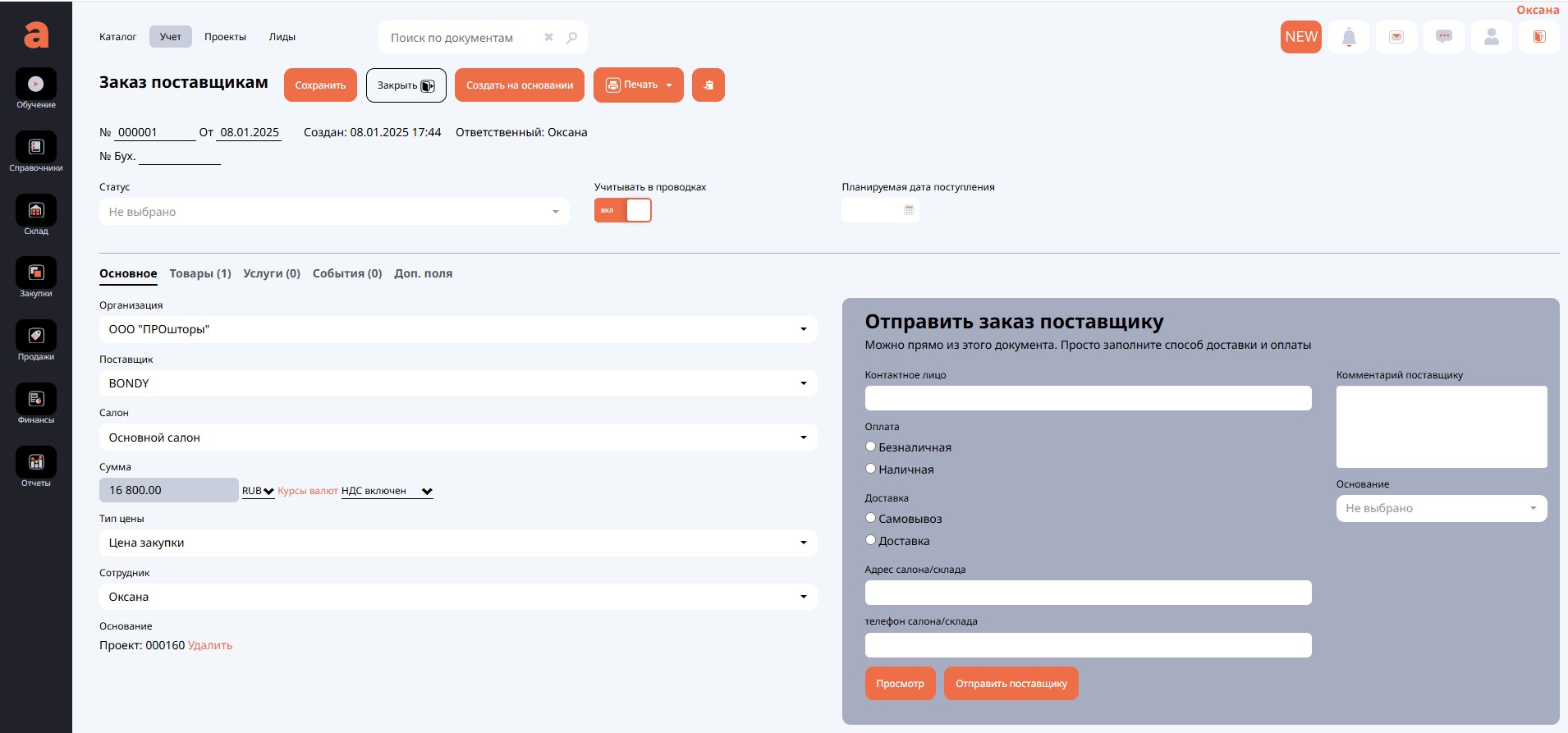Screen dimensions: 1568x733
Task: Open the Печать dropdown menu
Action: click(x=638, y=85)
